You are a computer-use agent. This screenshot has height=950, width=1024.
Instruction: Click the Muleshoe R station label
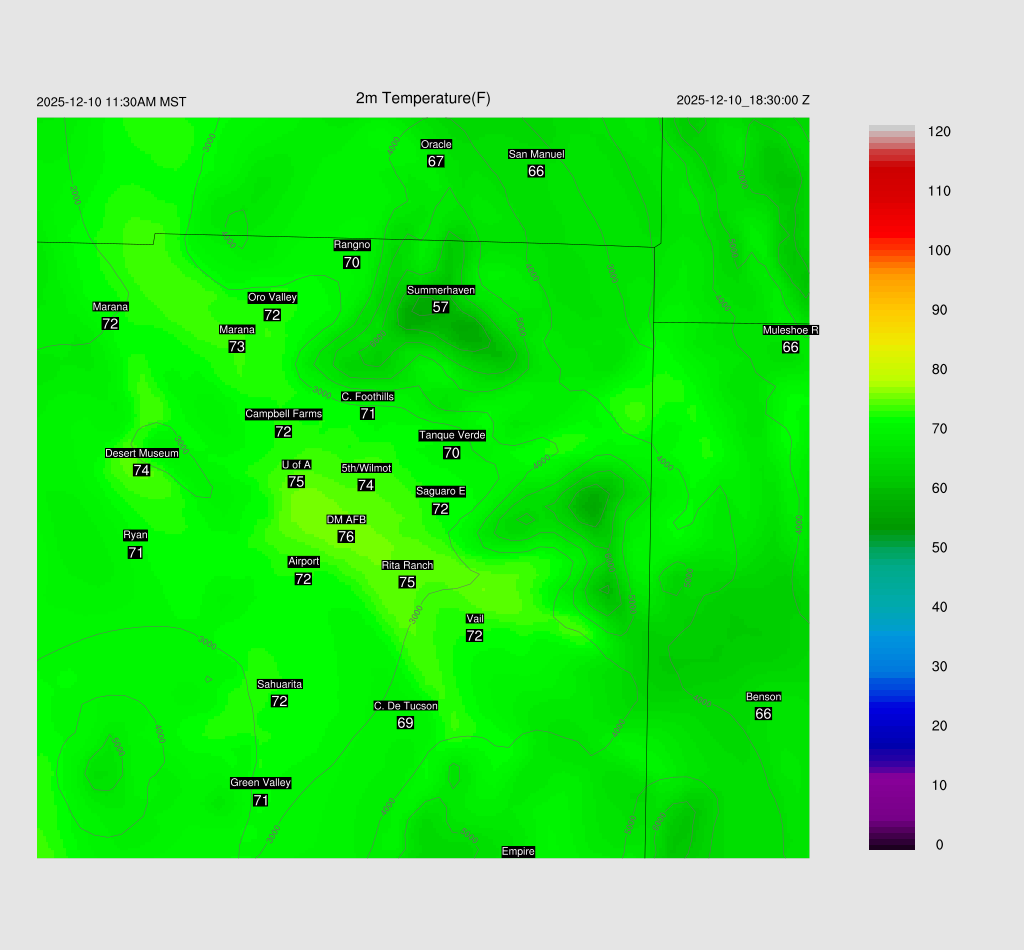(790, 330)
